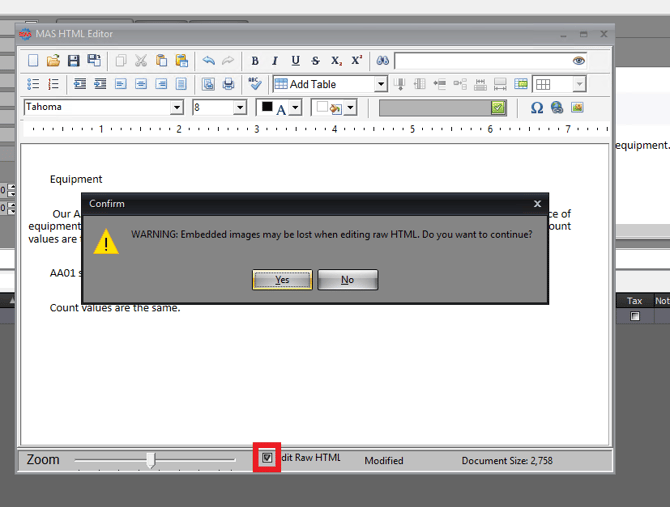The width and height of the screenshot is (670, 507).
Task: Open the Tahoma font name dropdown
Action: [177, 108]
